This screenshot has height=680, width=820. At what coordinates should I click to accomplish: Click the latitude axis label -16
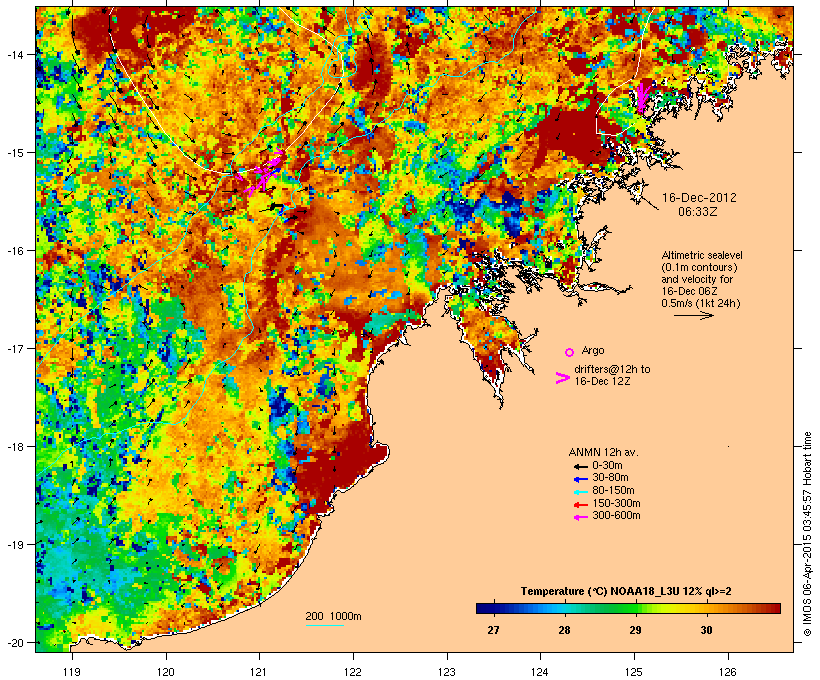15,251
